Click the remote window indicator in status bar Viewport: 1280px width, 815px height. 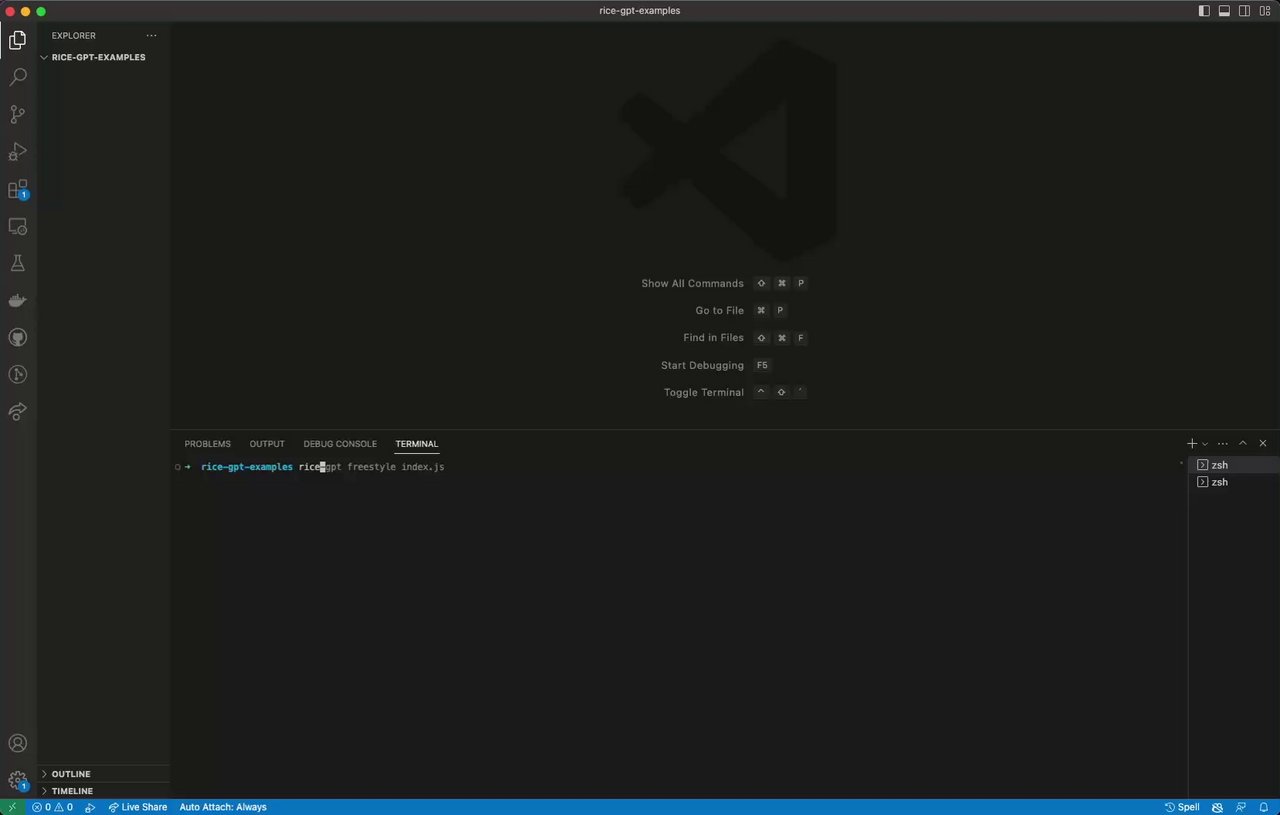pyautogui.click(x=12, y=807)
